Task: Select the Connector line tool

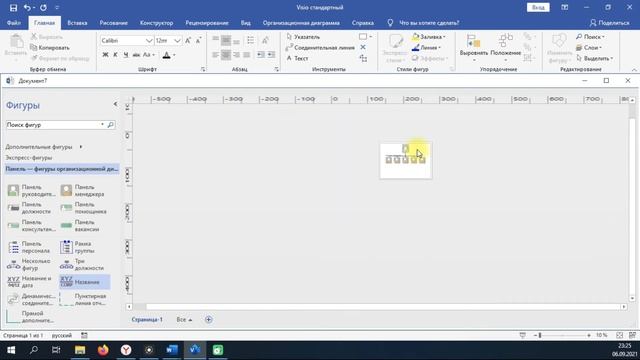Action: 320,48
